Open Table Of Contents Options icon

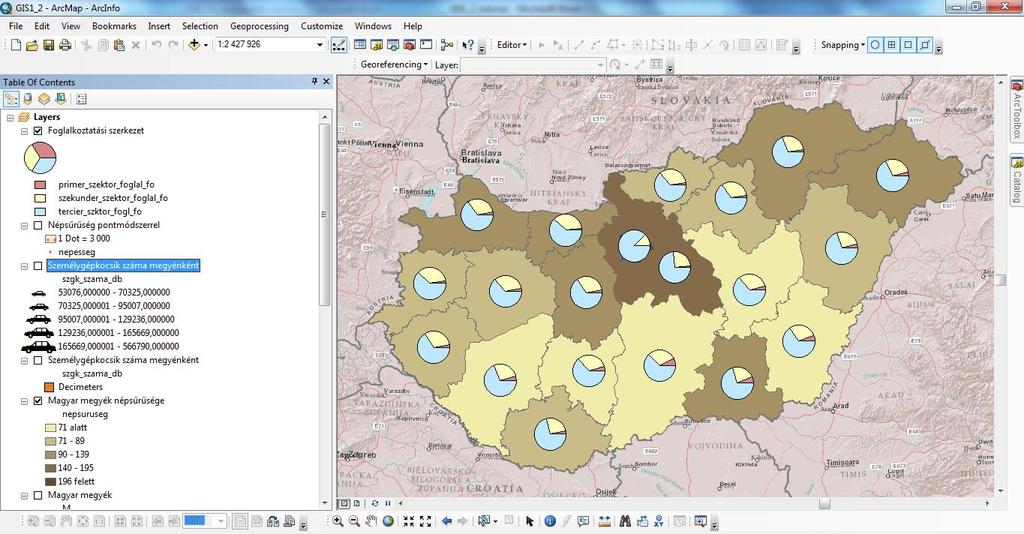pyautogui.click(x=82, y=99)
